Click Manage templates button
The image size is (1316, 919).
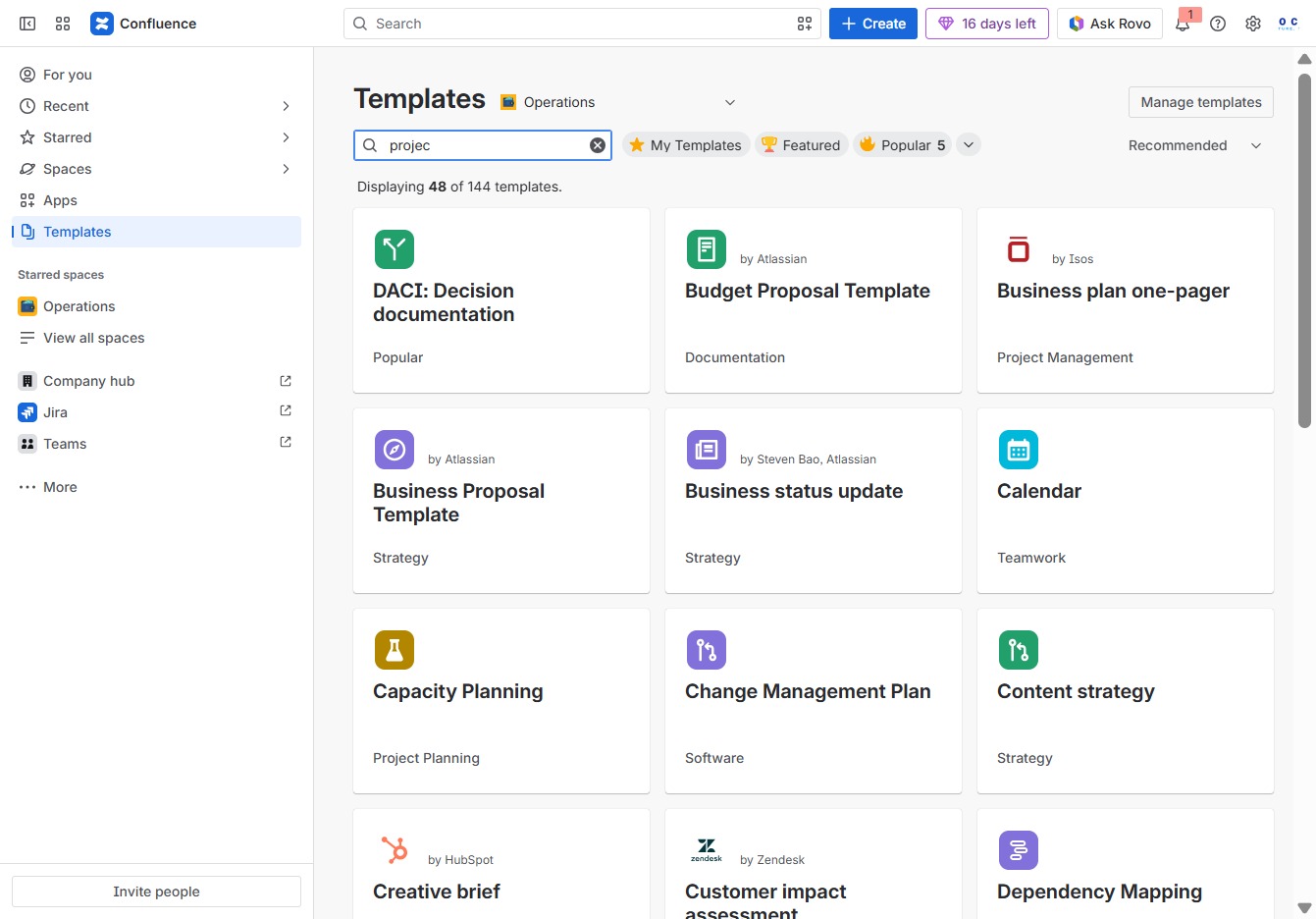(1201, 102)
